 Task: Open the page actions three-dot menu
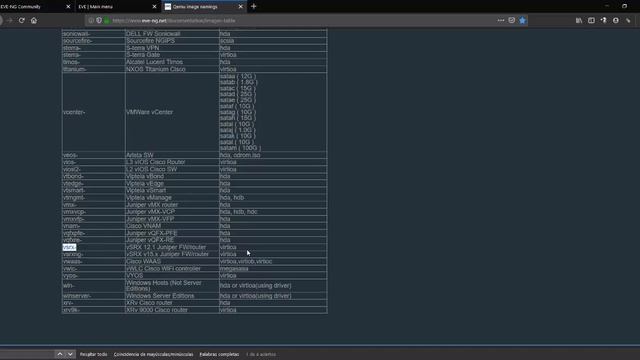(x=501, y=20)
